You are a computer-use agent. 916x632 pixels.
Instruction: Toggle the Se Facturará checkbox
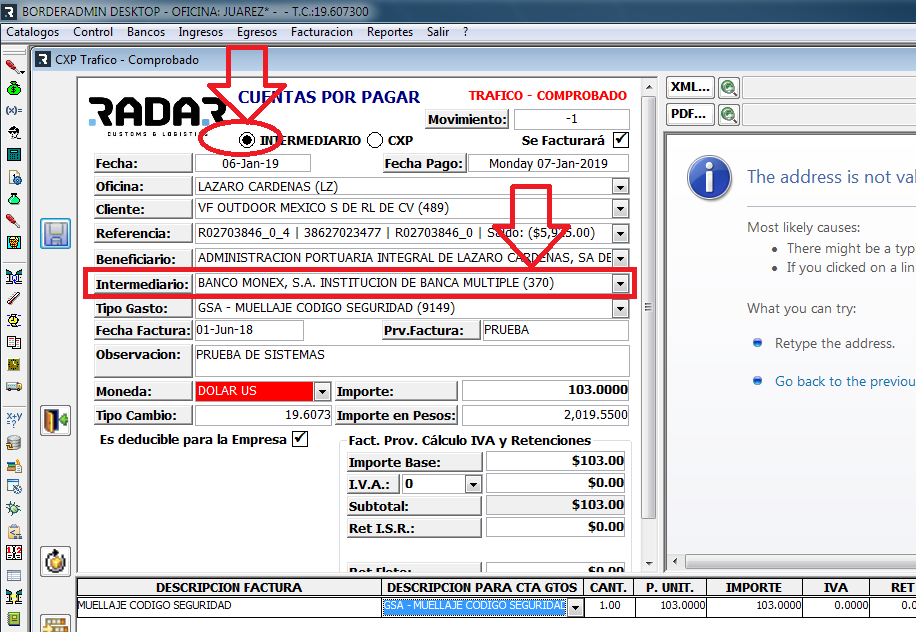click(621, 140)
